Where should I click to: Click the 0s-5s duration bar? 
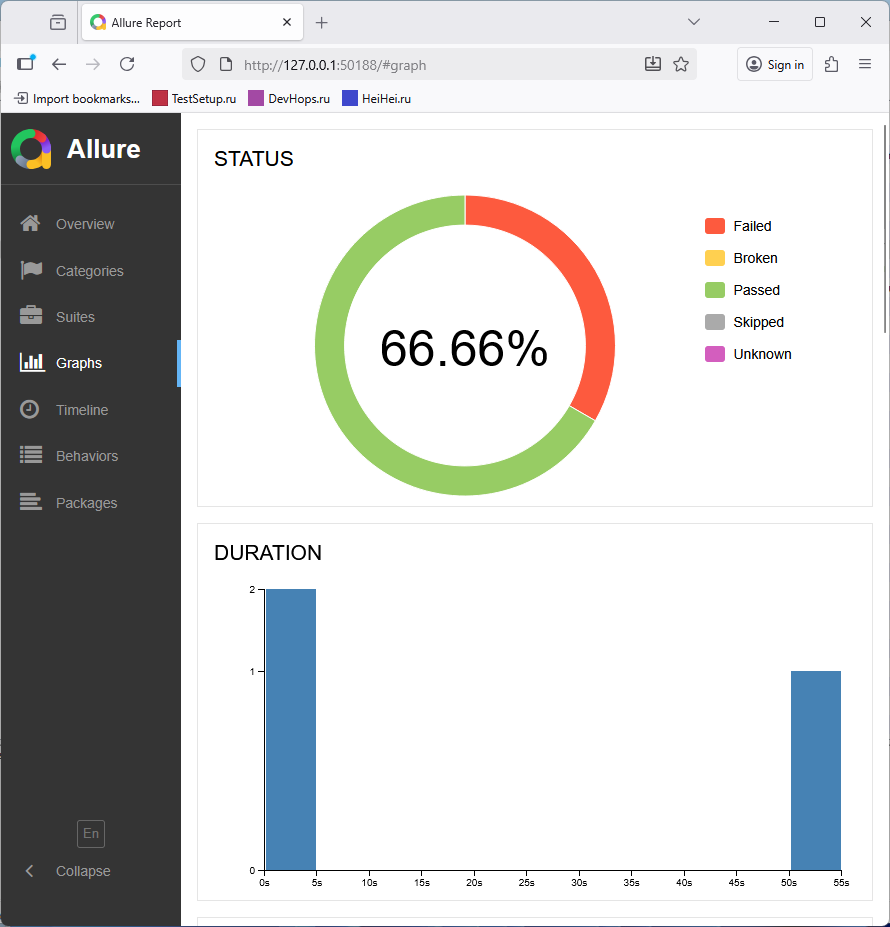click(x=290, y=730)
